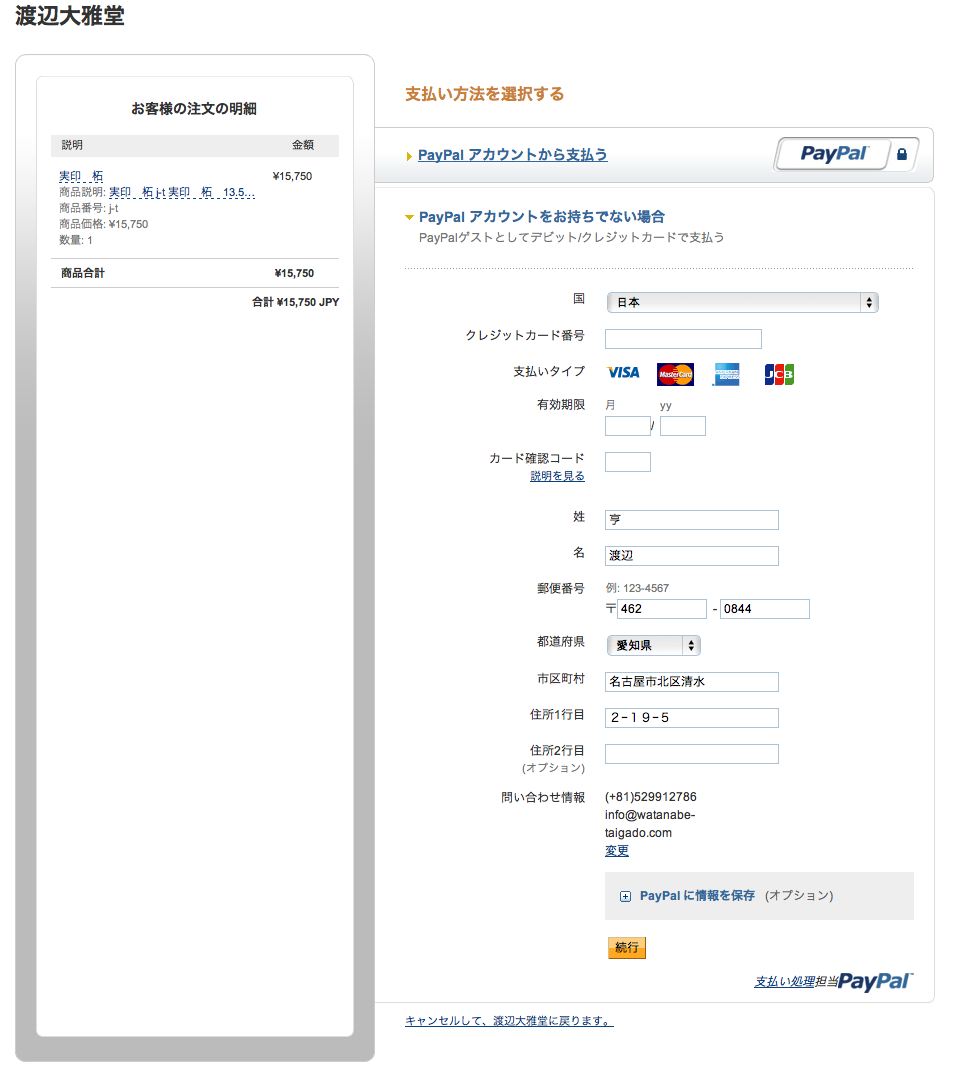Click the PayPal logo next to 支払い処理担当
This screenshot has width=958, height=1067.
(876, 981)
